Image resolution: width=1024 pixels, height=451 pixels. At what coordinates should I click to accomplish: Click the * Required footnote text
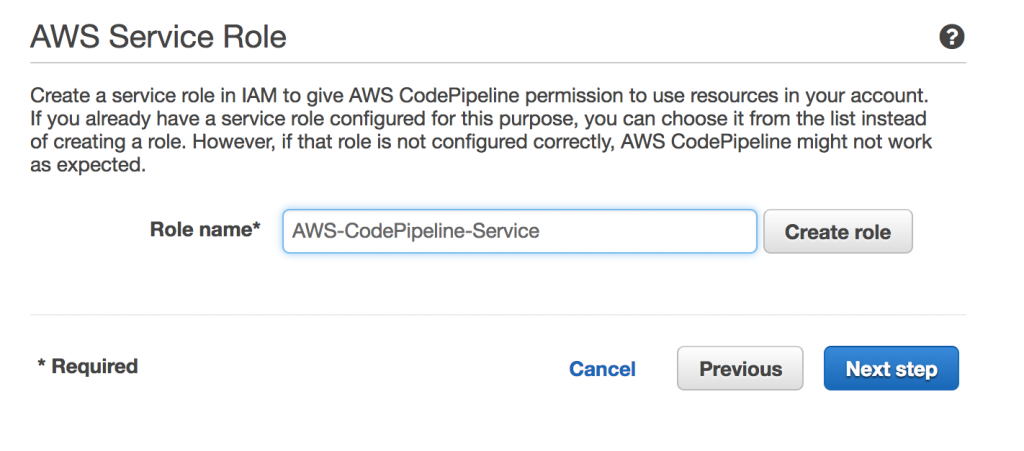[x=88, y=366]
